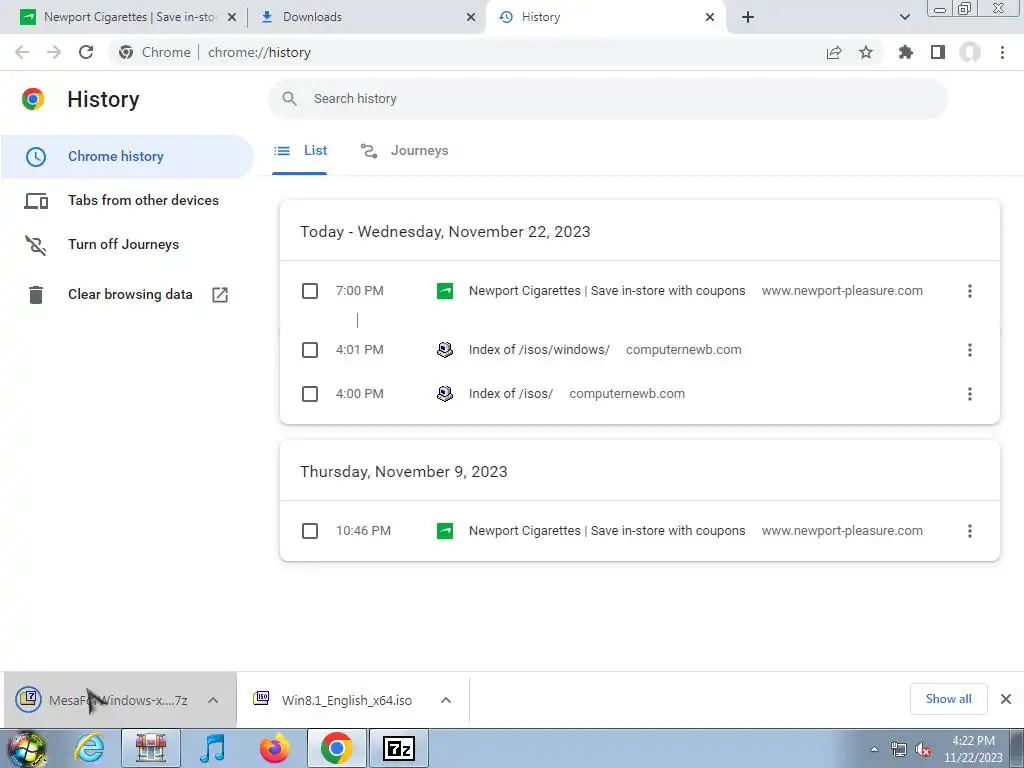Select the 10:46 PM November 9 entry checkbox

[310, 531]
